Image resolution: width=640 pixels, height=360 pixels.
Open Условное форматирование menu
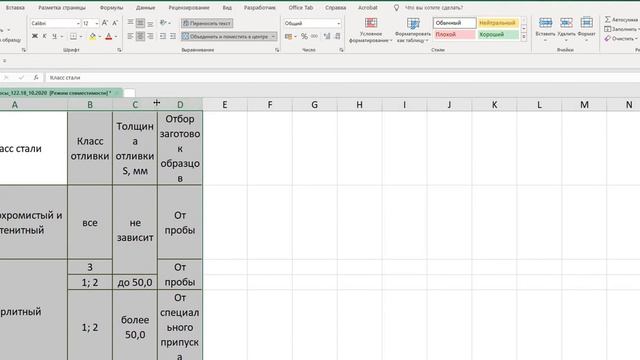[371, 30]
